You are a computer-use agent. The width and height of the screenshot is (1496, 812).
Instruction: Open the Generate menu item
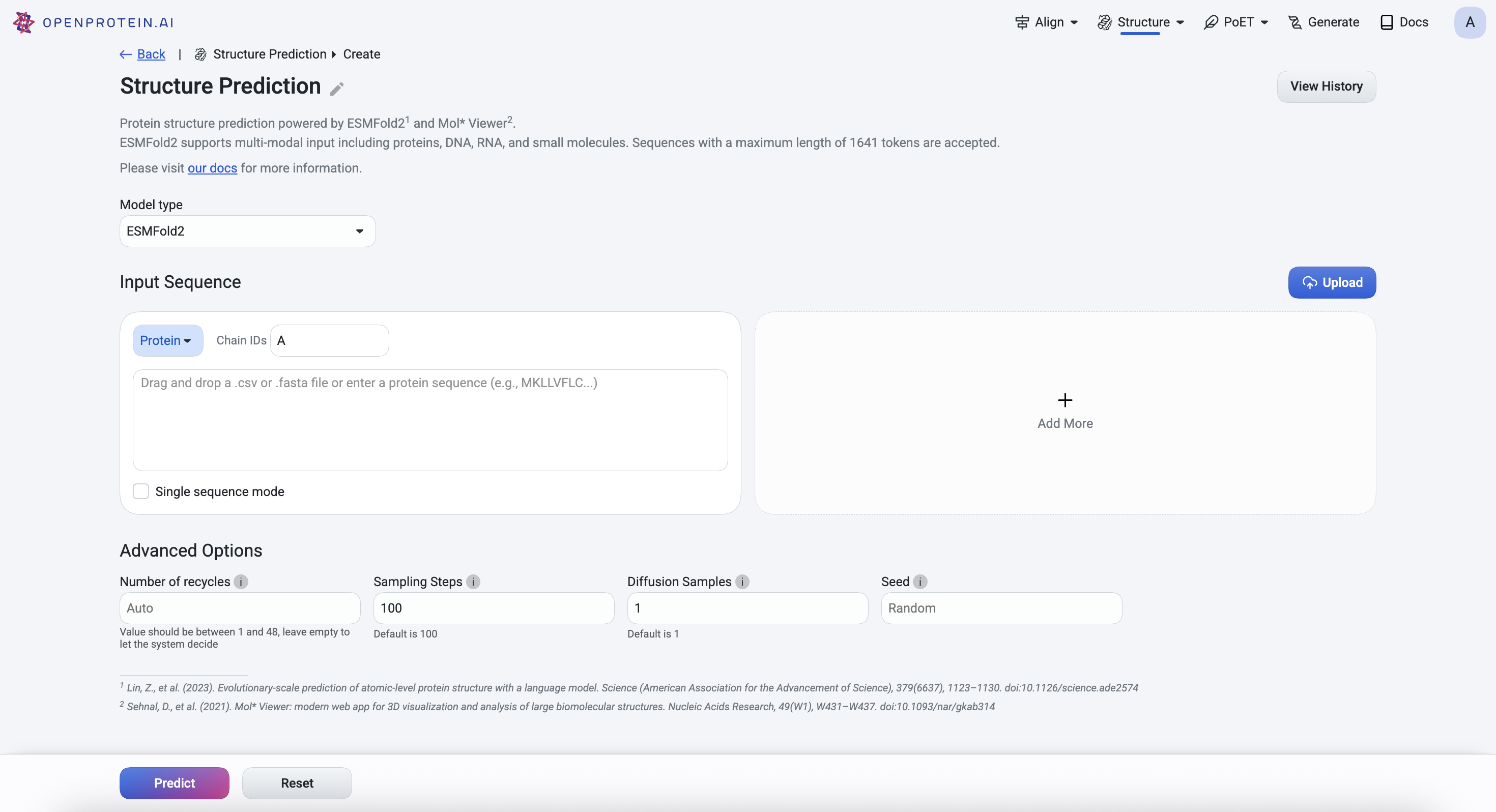click(x=1324, y=22)
